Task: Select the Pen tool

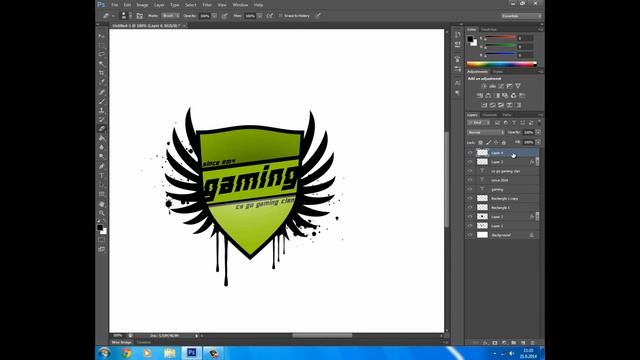Action: [101, 167]
